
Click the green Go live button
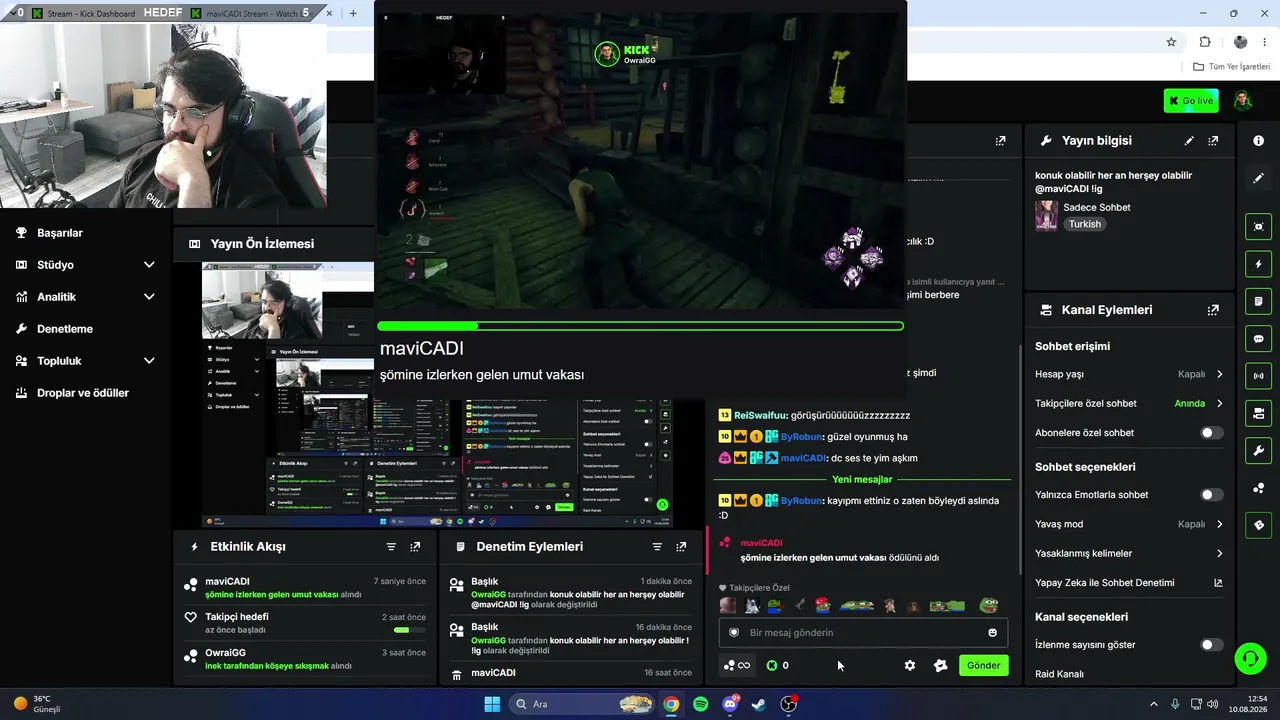1191,100
